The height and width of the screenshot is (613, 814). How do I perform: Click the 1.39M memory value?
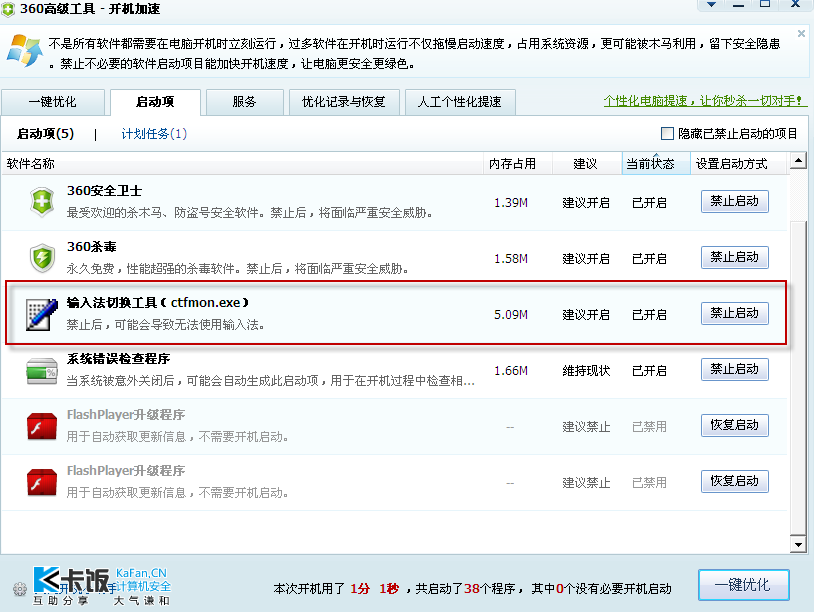[511, 203]
